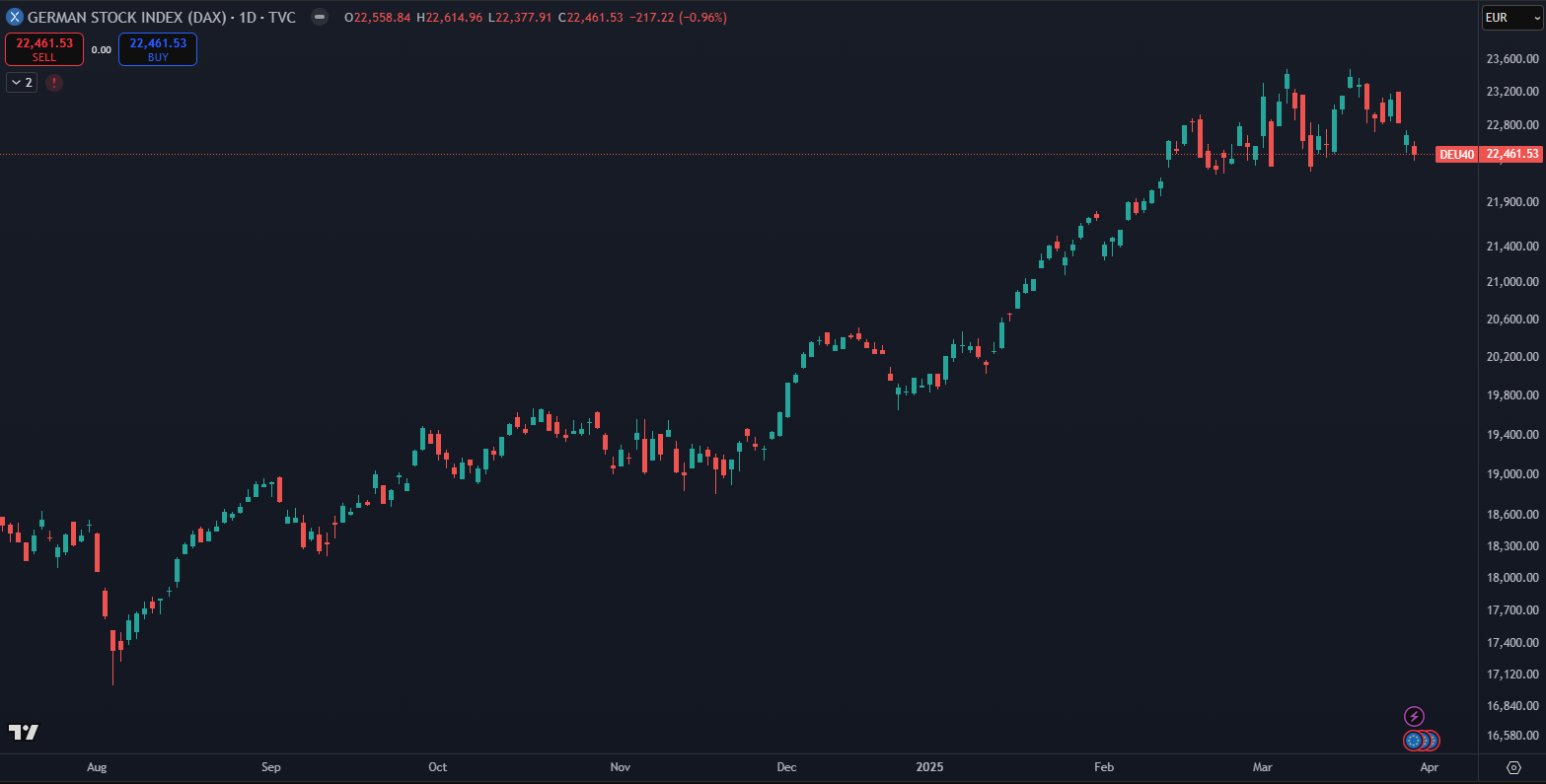
Task: Click the 20,200.00 level on price scale
Action: [1512, 357]
